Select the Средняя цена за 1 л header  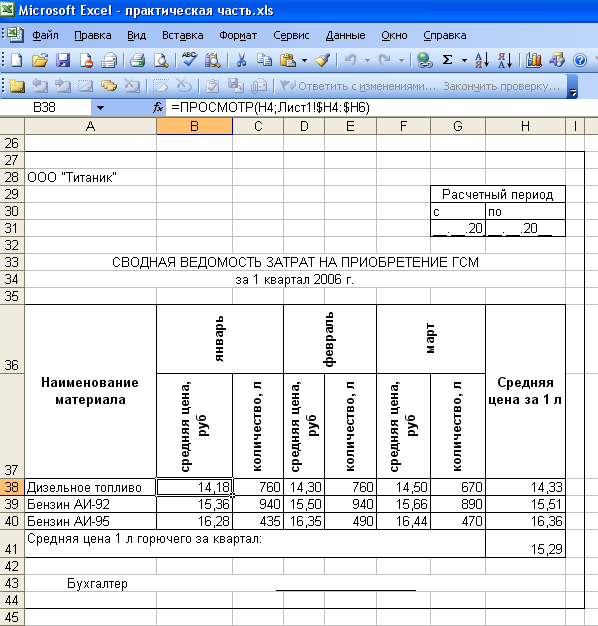point(525,391)
